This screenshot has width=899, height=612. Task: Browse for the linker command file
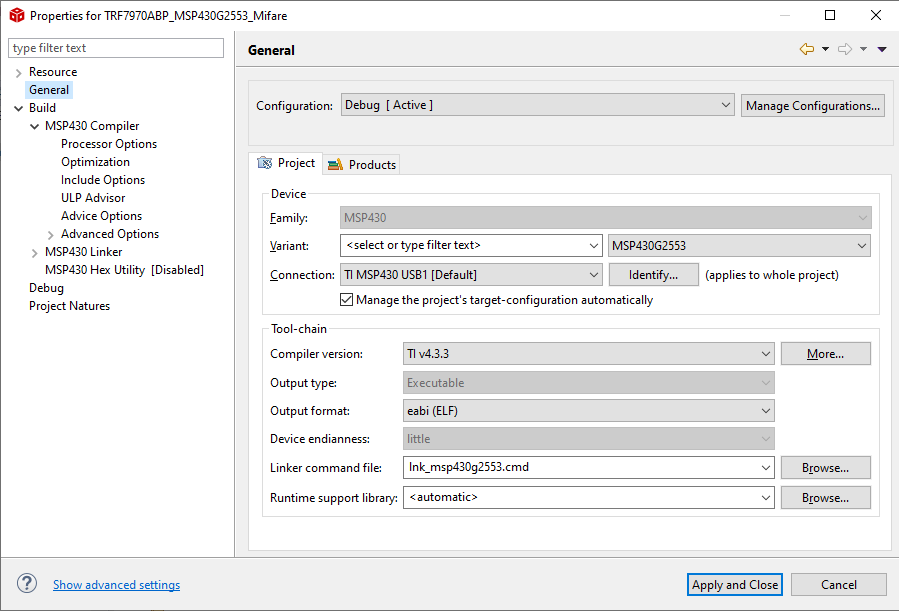tap(825, 467)
